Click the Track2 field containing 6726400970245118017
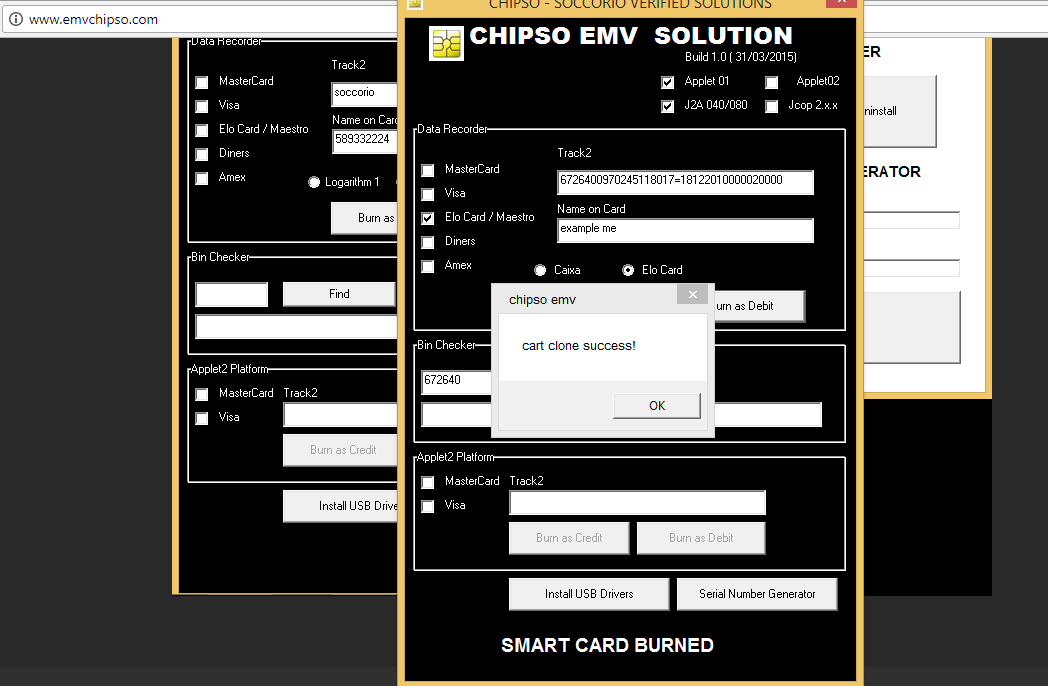1048x686 pixels. [685, 182]
